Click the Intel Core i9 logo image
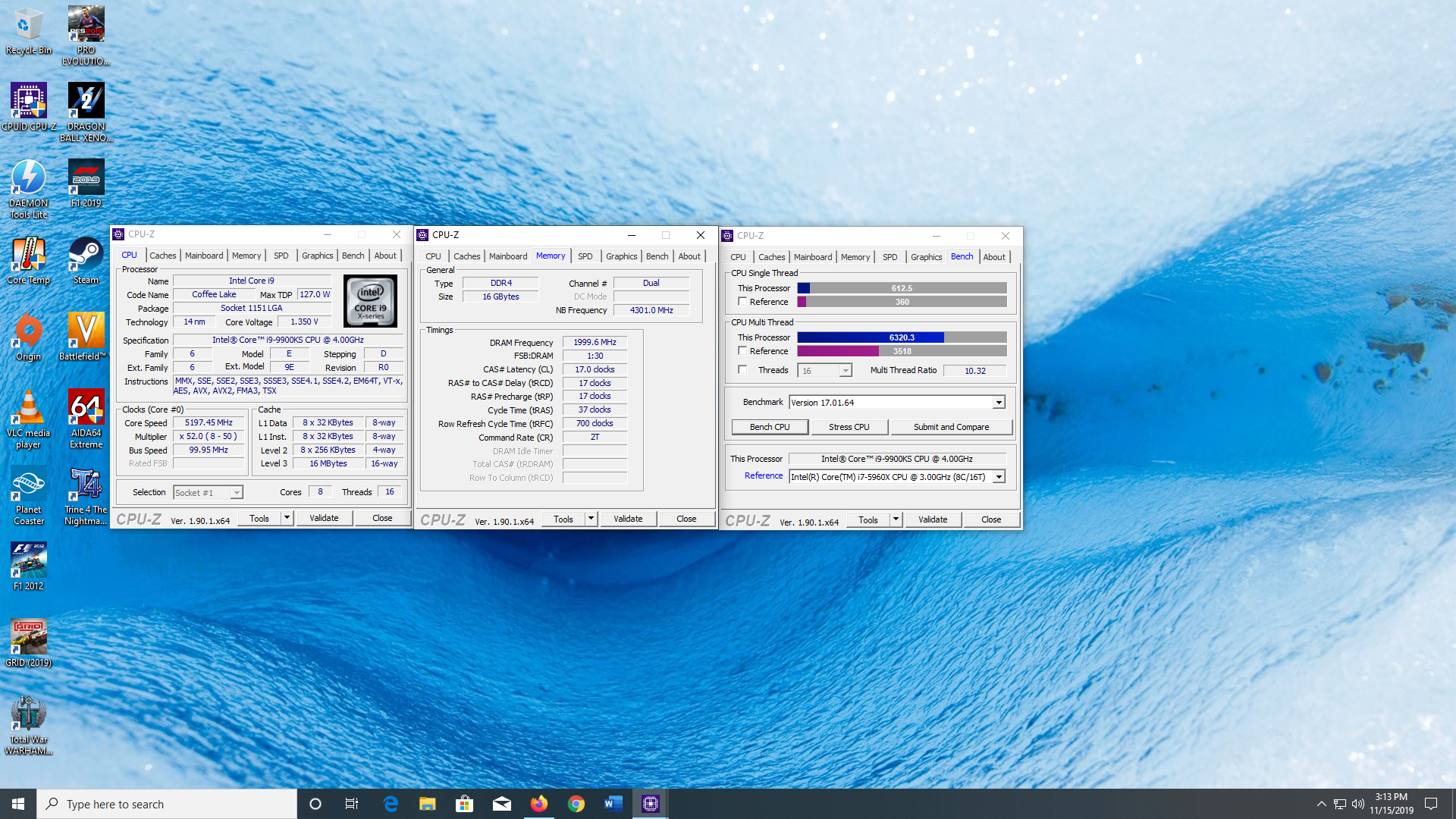 coord(370,301)
